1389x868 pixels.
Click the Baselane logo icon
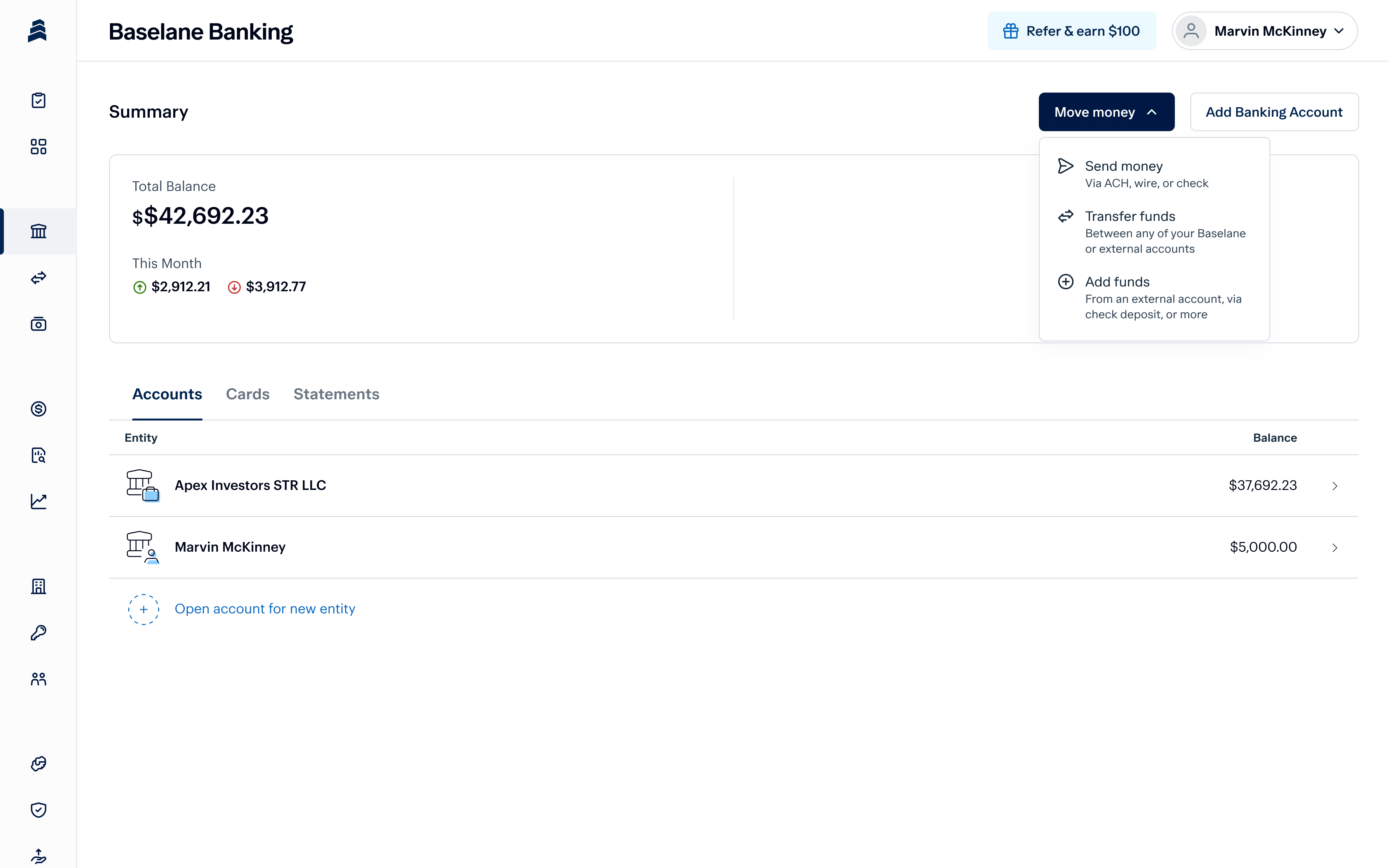37,31
